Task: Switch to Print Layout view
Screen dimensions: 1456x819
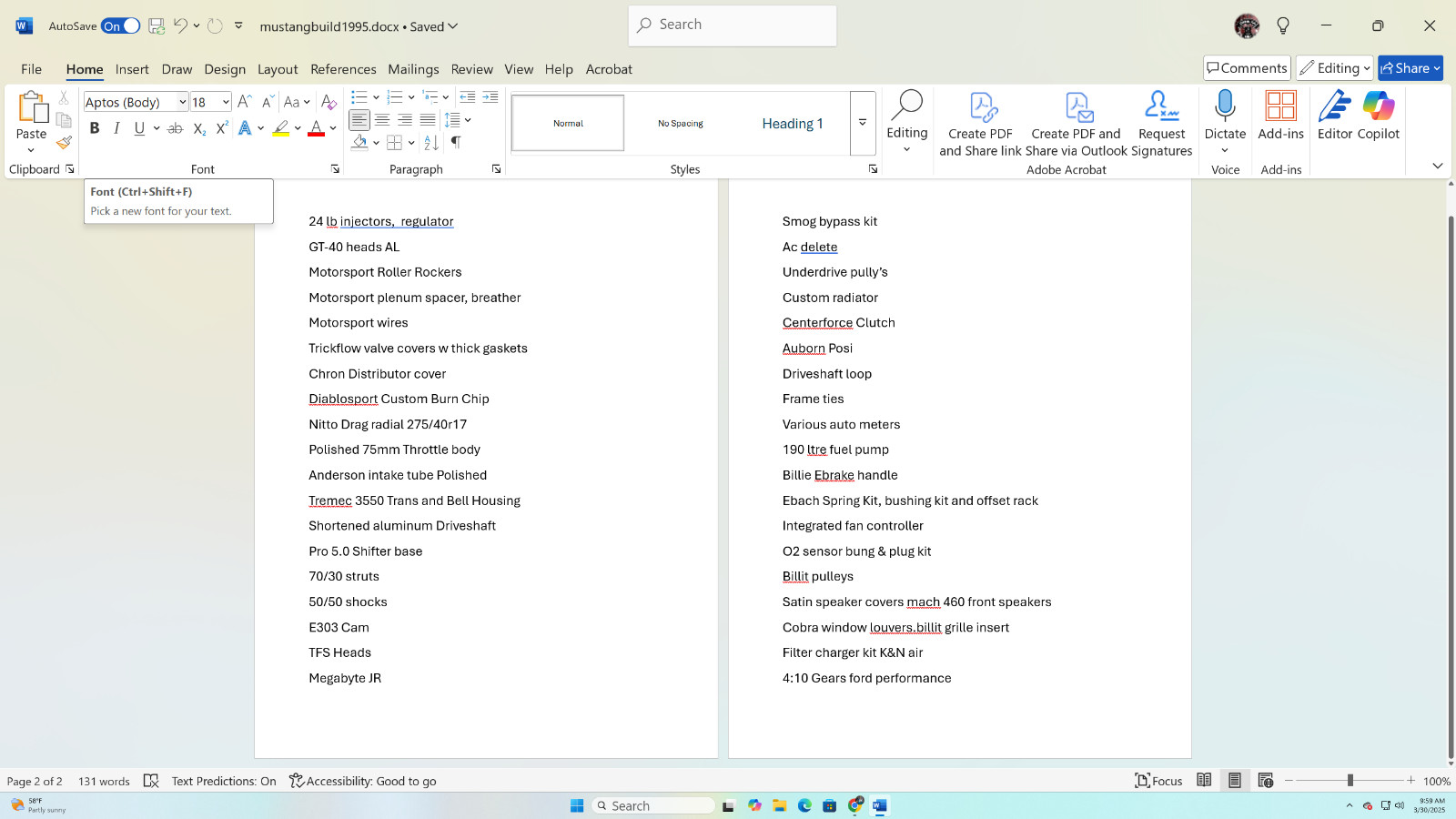Action: tap(1235, 780)
